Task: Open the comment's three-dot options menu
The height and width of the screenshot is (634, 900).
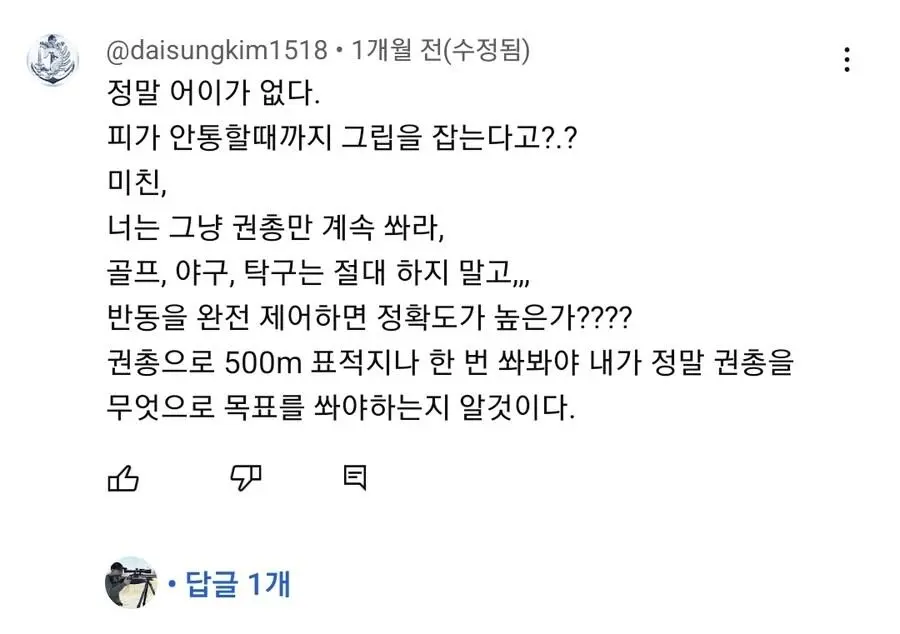Action: pos(847,59)
